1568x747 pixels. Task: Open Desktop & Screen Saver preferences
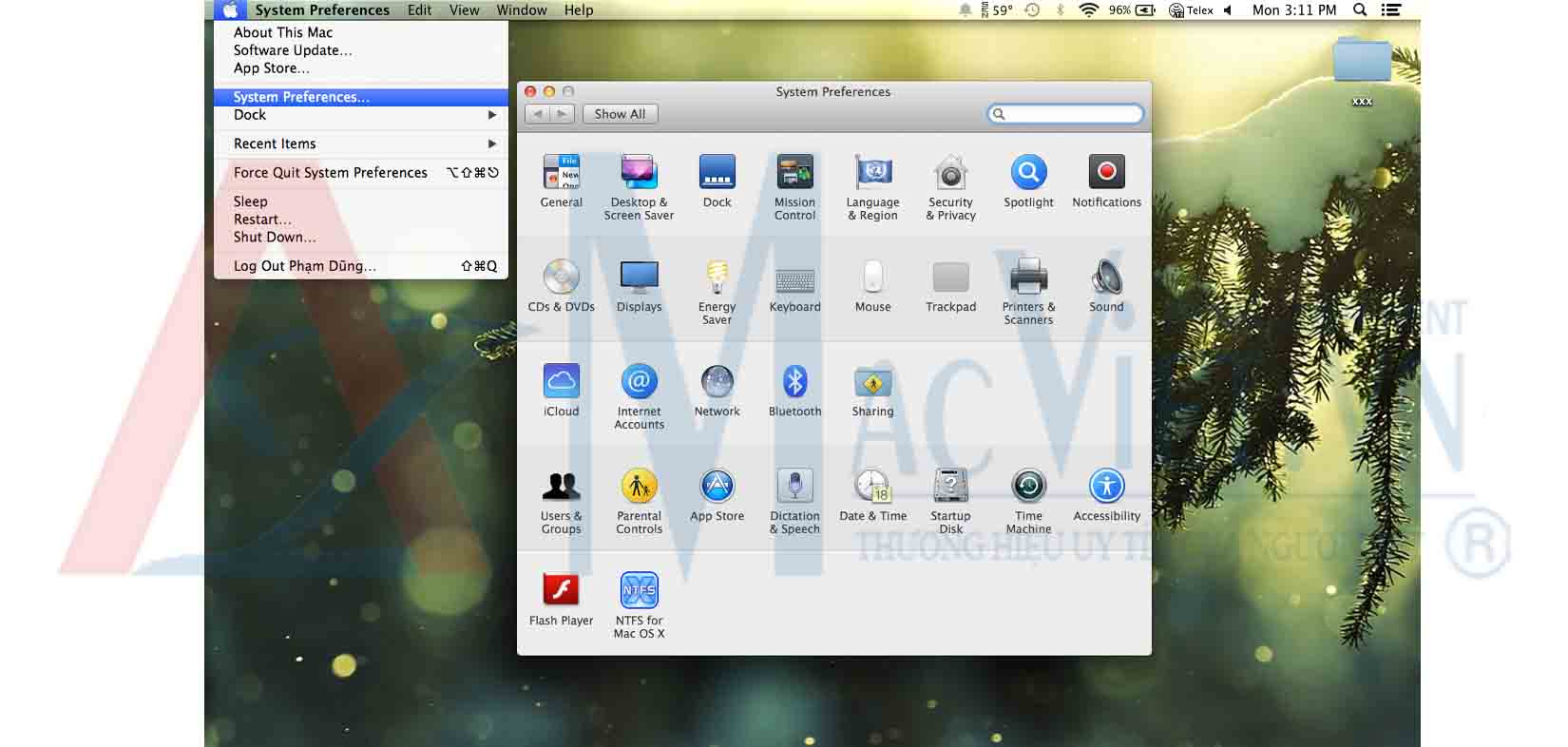point(639,187)
